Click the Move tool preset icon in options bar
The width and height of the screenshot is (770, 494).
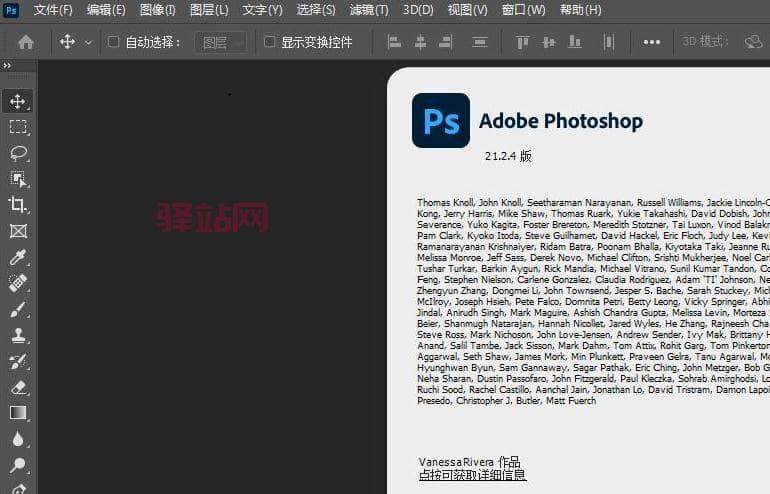point(67,42)
